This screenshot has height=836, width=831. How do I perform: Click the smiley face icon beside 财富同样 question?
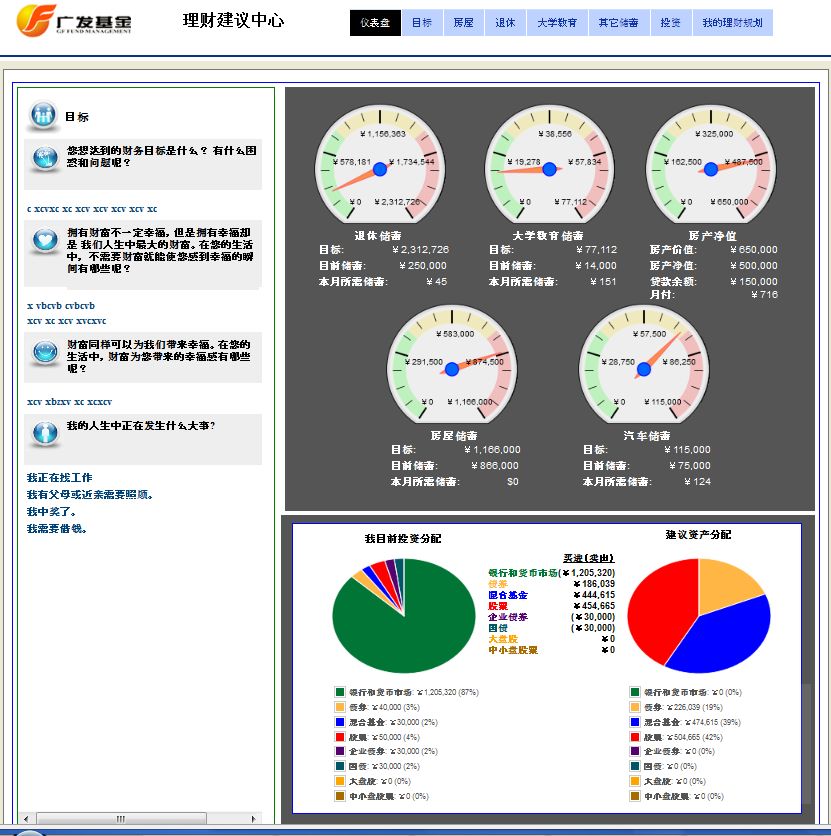tap(45, 352)
